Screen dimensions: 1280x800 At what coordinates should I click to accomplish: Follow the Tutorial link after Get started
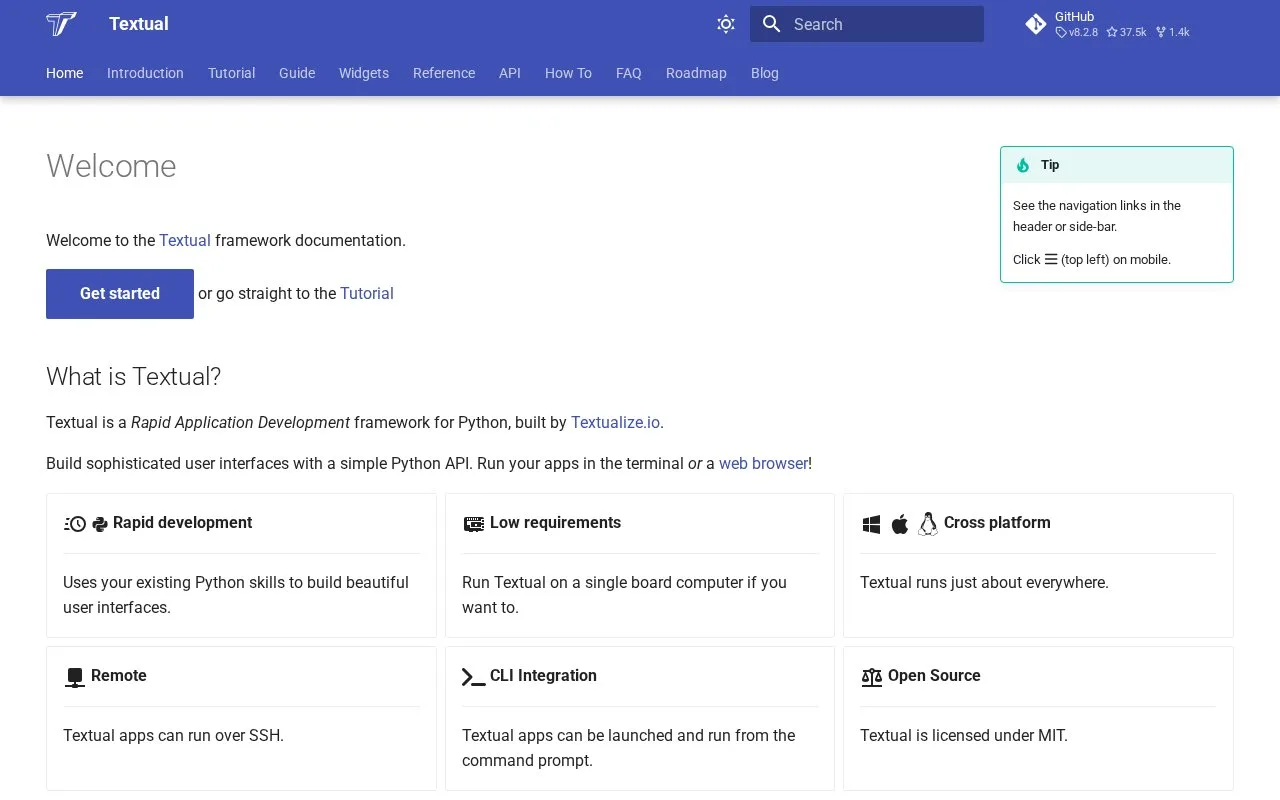pos(367,293)
